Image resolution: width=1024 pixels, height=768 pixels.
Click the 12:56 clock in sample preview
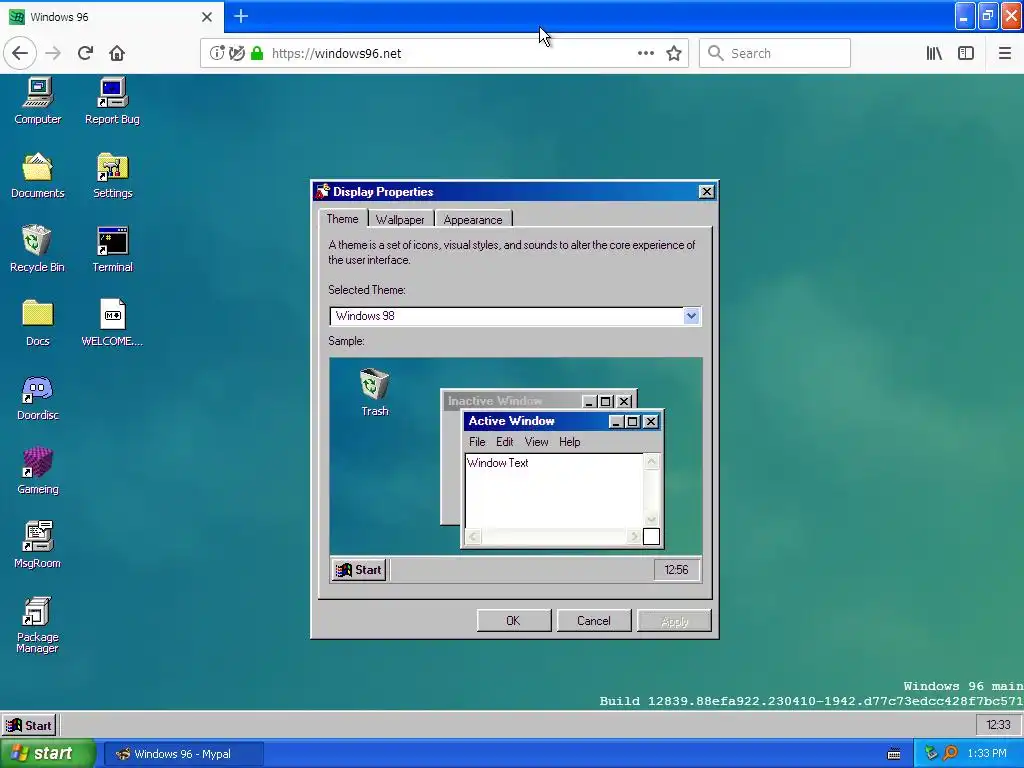pos(676,569)
